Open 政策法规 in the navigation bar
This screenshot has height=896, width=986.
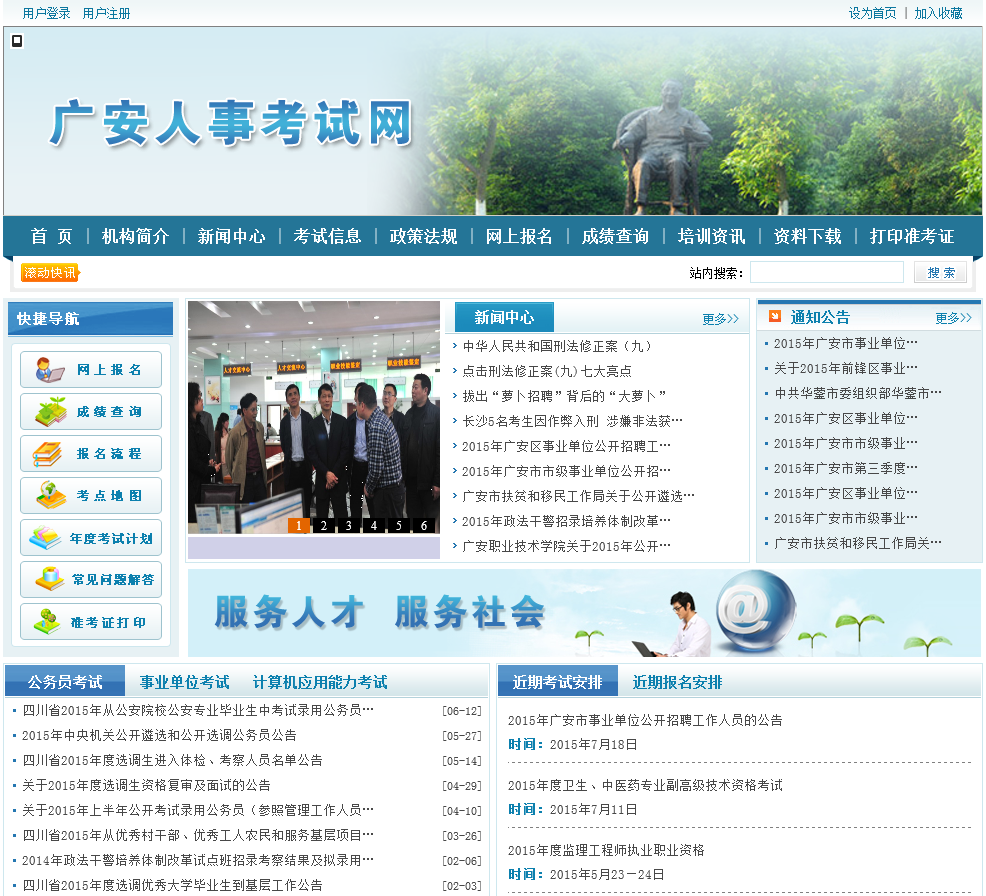(x=423, y=236)
